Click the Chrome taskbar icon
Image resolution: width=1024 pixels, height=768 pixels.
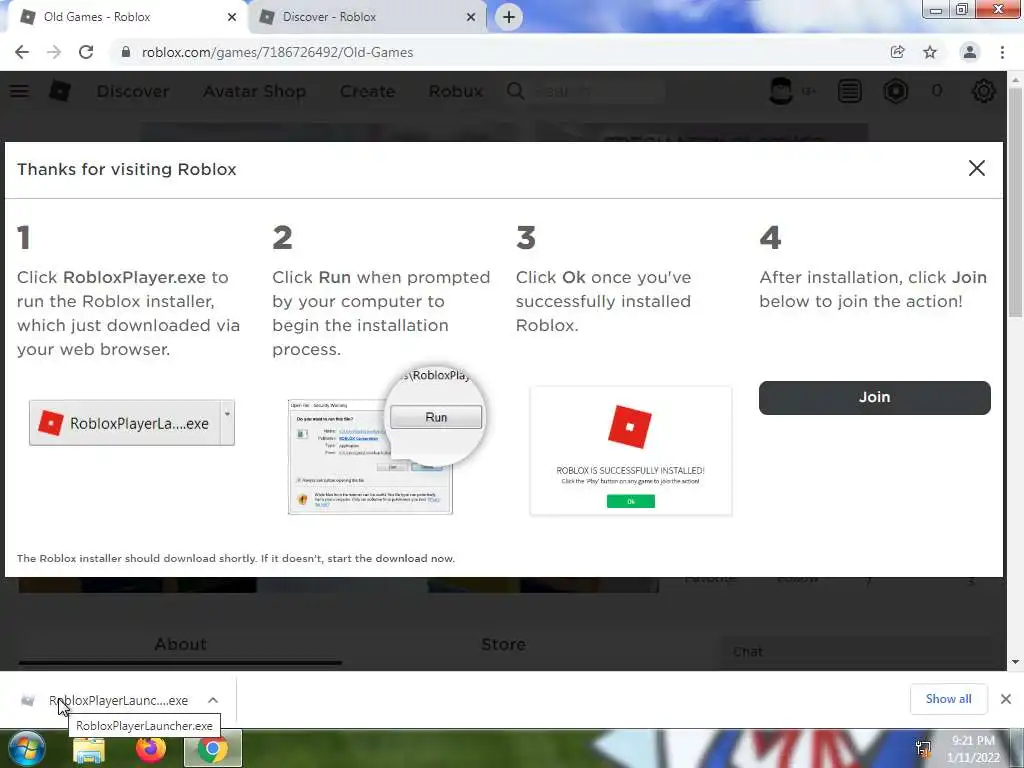click(x=212, y=749)
